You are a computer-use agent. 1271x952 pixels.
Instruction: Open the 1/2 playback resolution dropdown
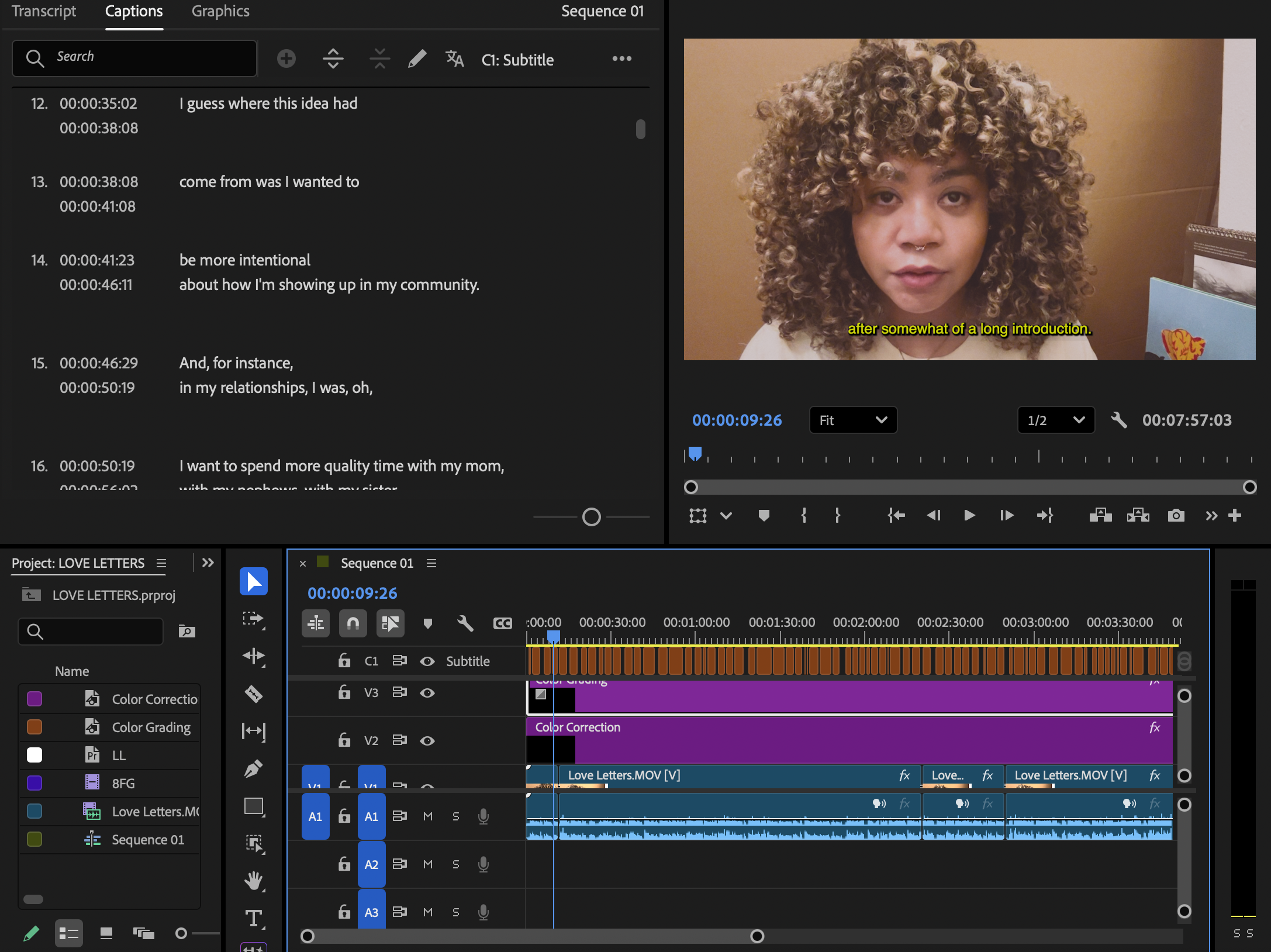tap(1056, 420)
